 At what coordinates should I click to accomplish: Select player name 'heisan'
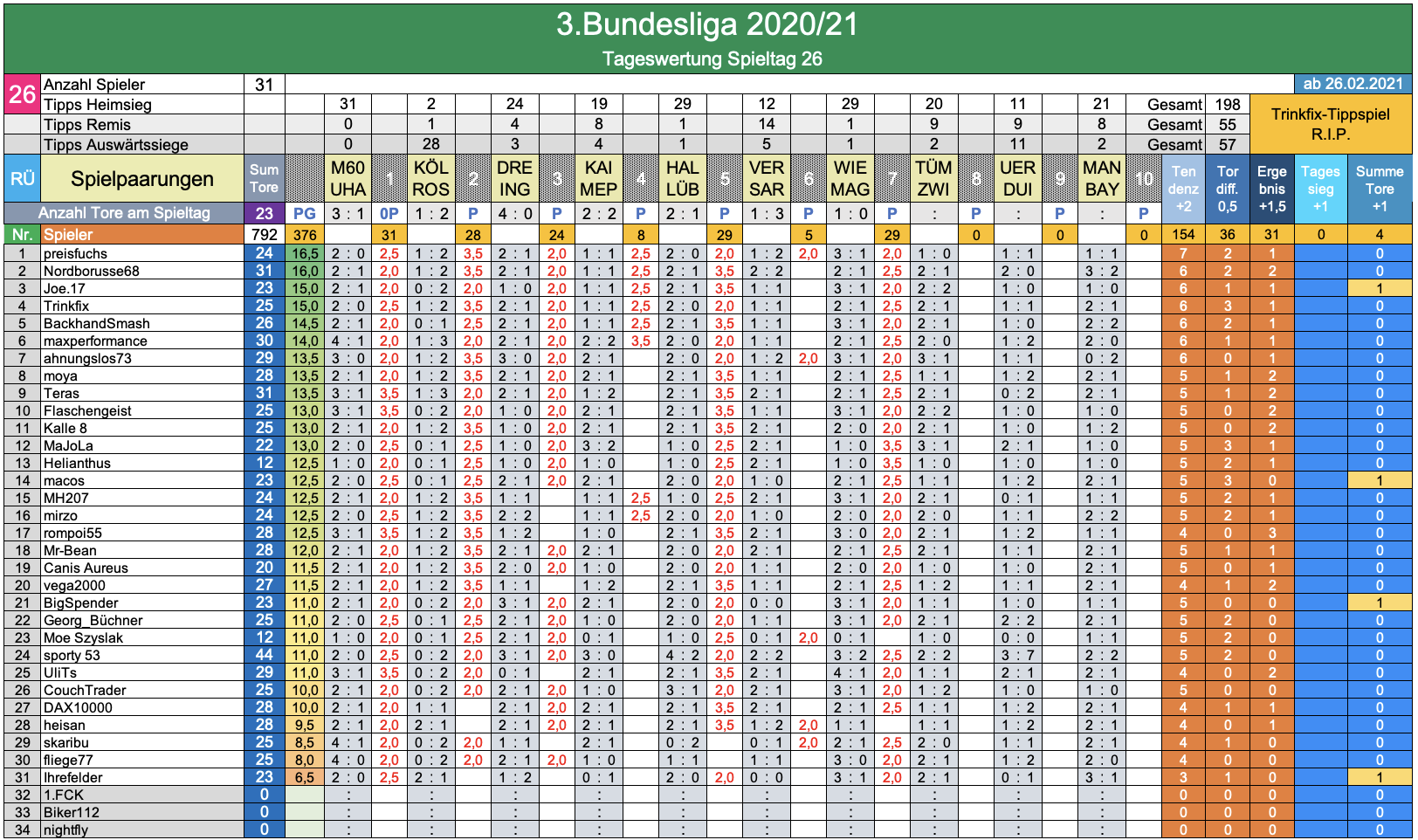(65, 726)
